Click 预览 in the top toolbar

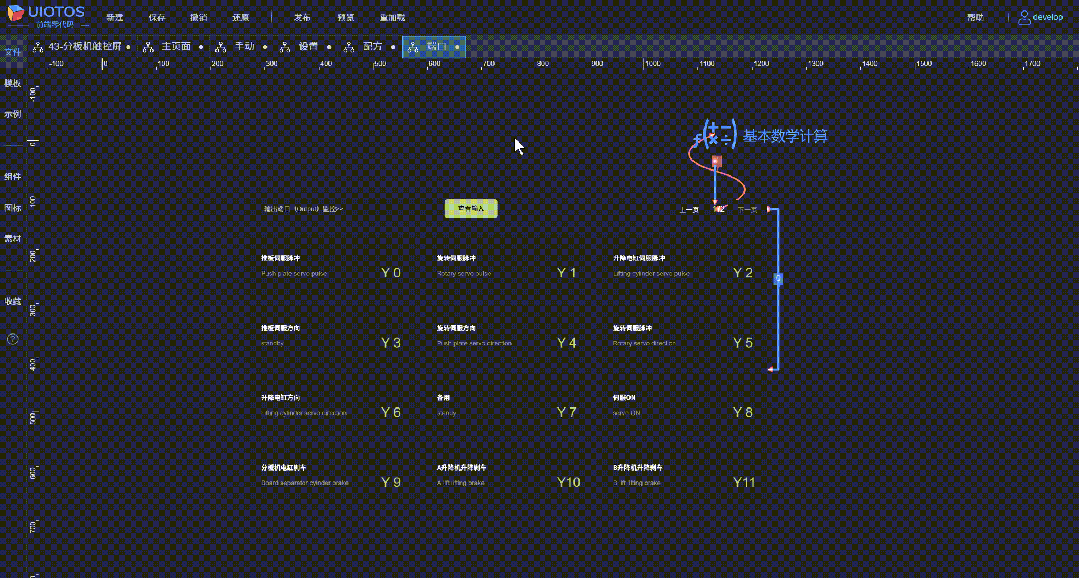[x=346, y=17]
